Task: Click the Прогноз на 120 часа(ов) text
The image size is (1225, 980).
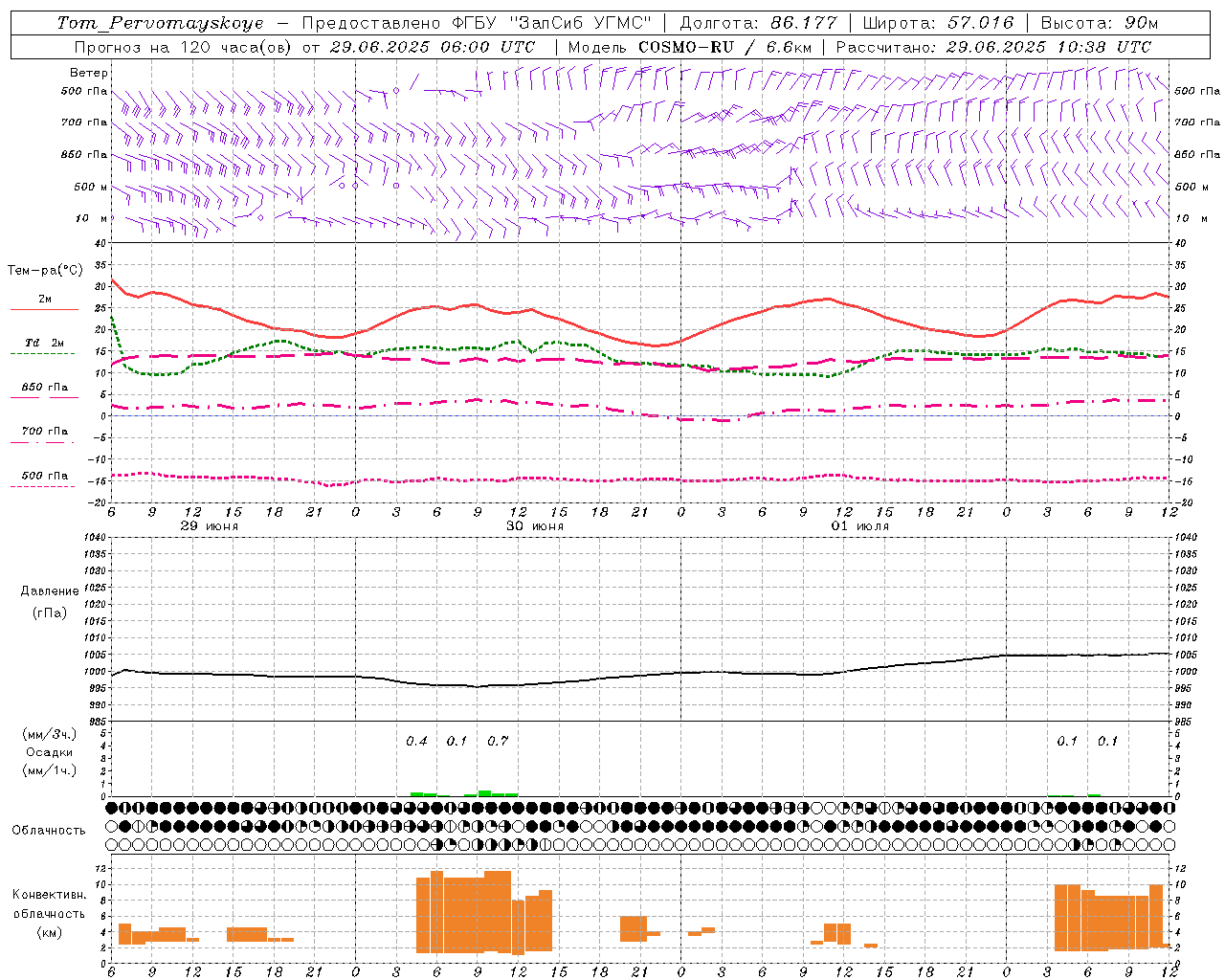Action: [x=184, y=47]
